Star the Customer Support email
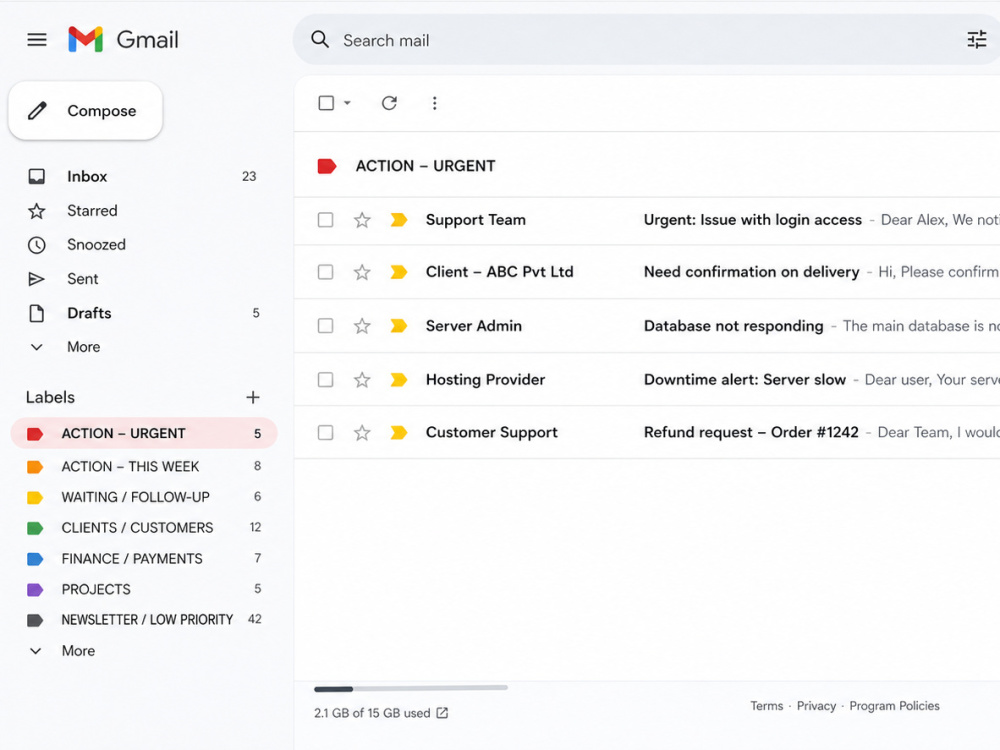Screen dimensions: 1000x750 [362, 432]
